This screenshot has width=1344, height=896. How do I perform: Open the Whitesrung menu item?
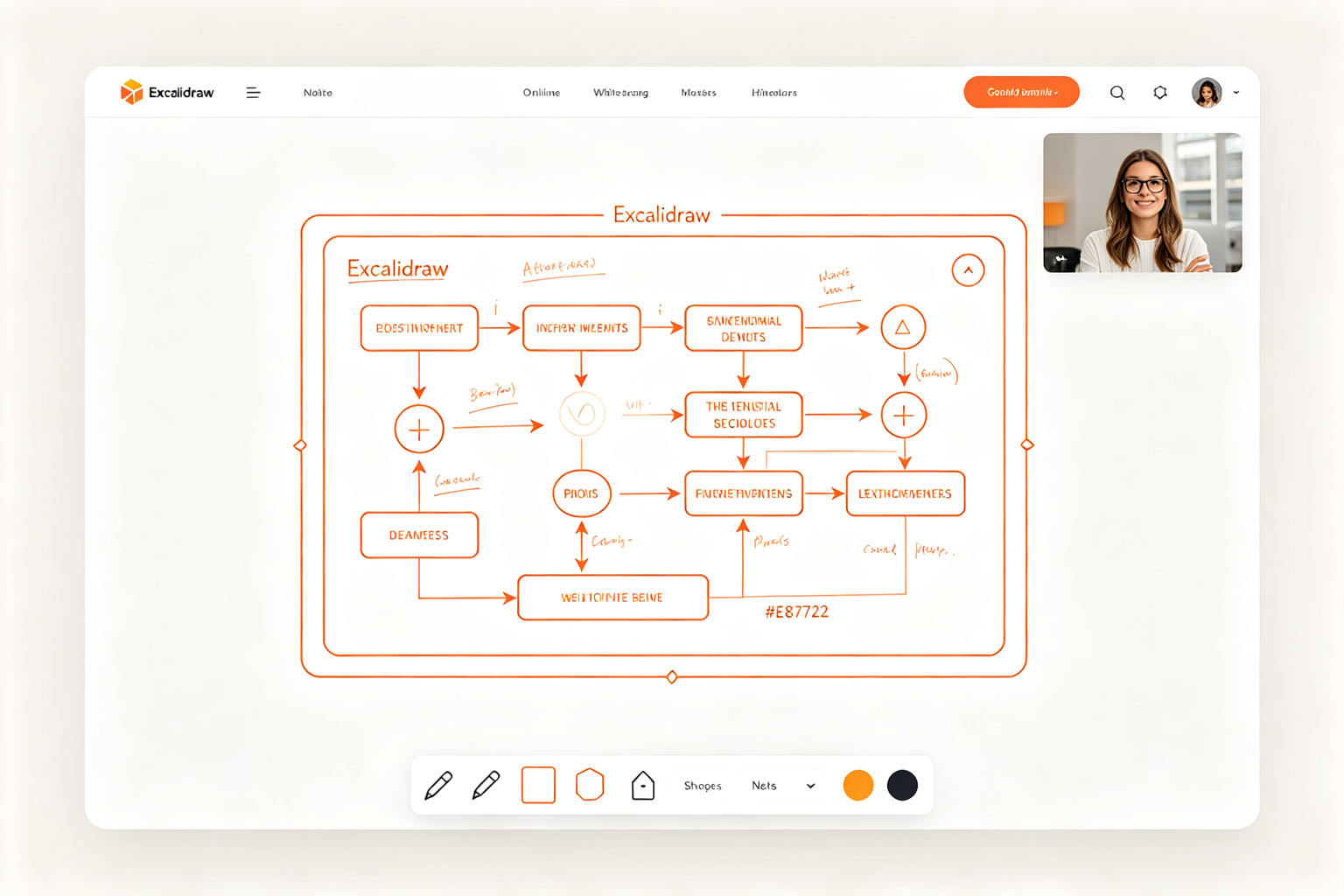(x=620, y=93)
